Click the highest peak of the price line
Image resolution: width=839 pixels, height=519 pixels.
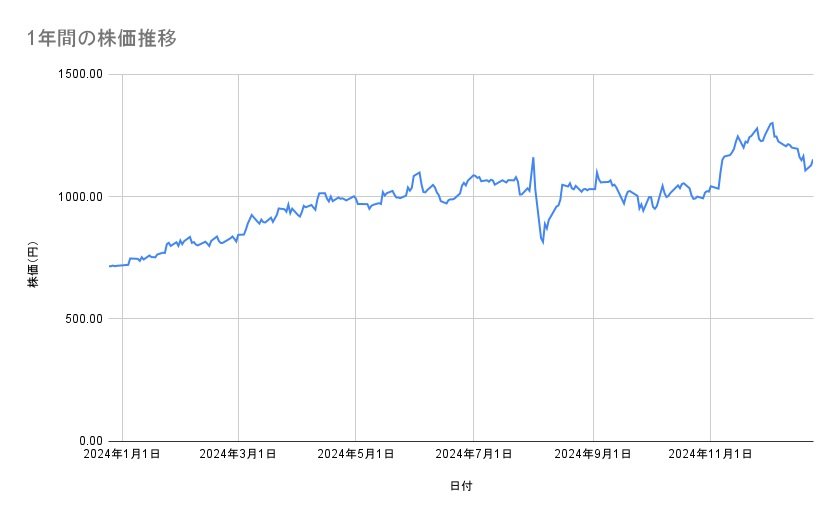(772, 123)
